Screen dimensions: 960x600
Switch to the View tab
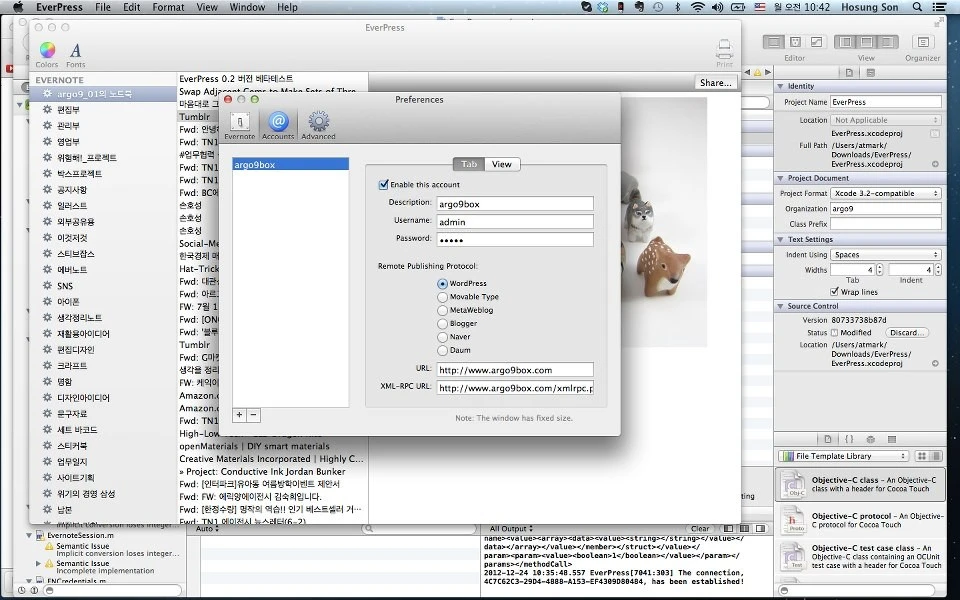502,164
